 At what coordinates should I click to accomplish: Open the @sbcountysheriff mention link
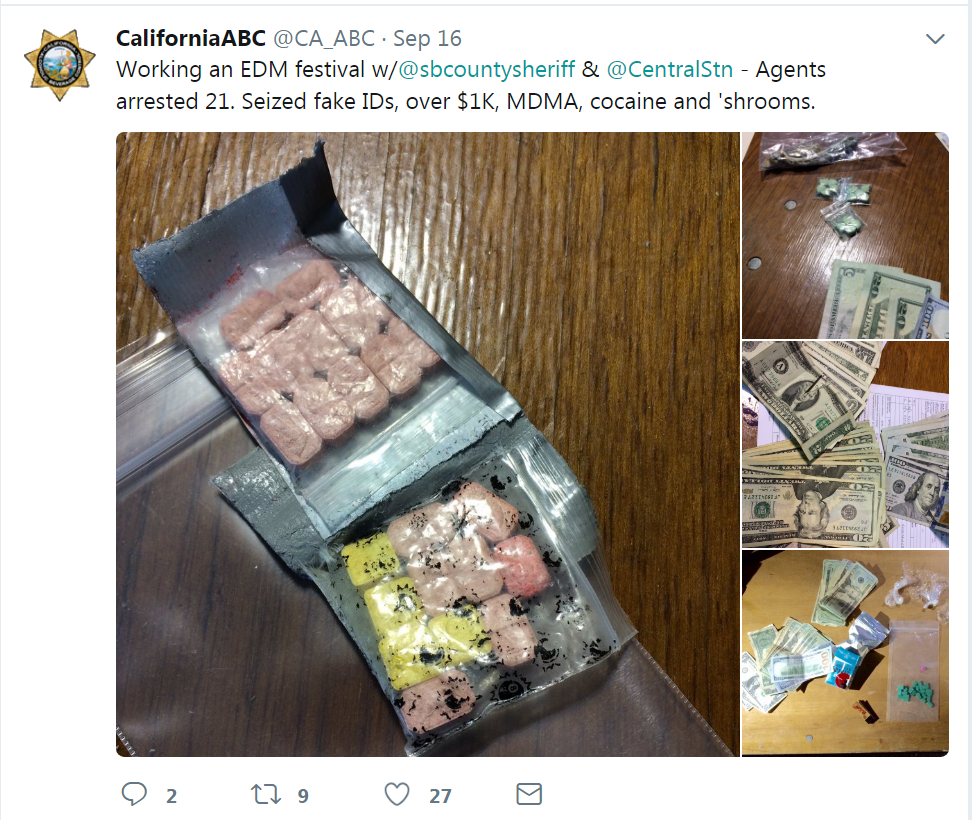tap(487, 69)
